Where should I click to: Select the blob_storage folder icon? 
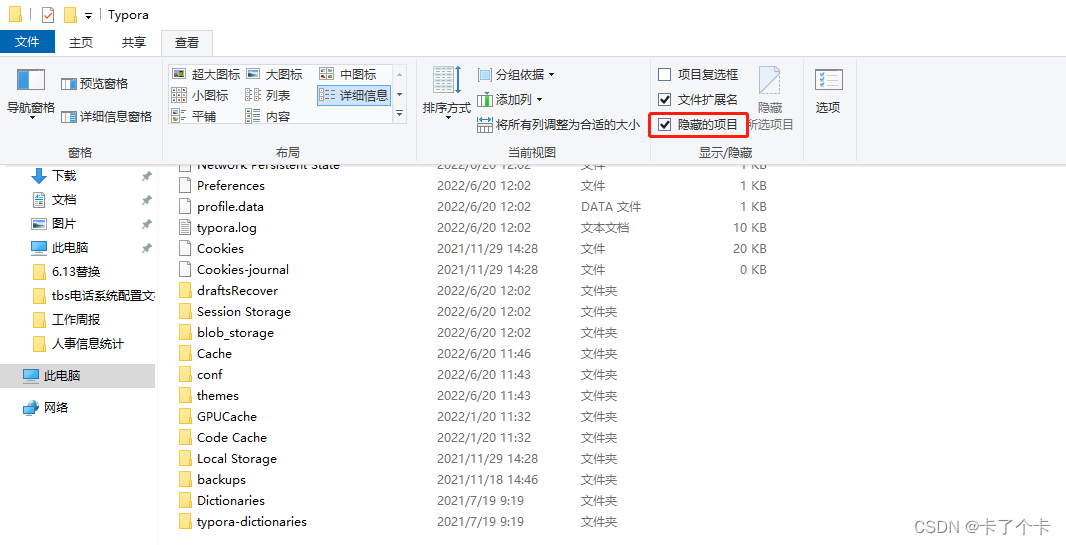185,333
